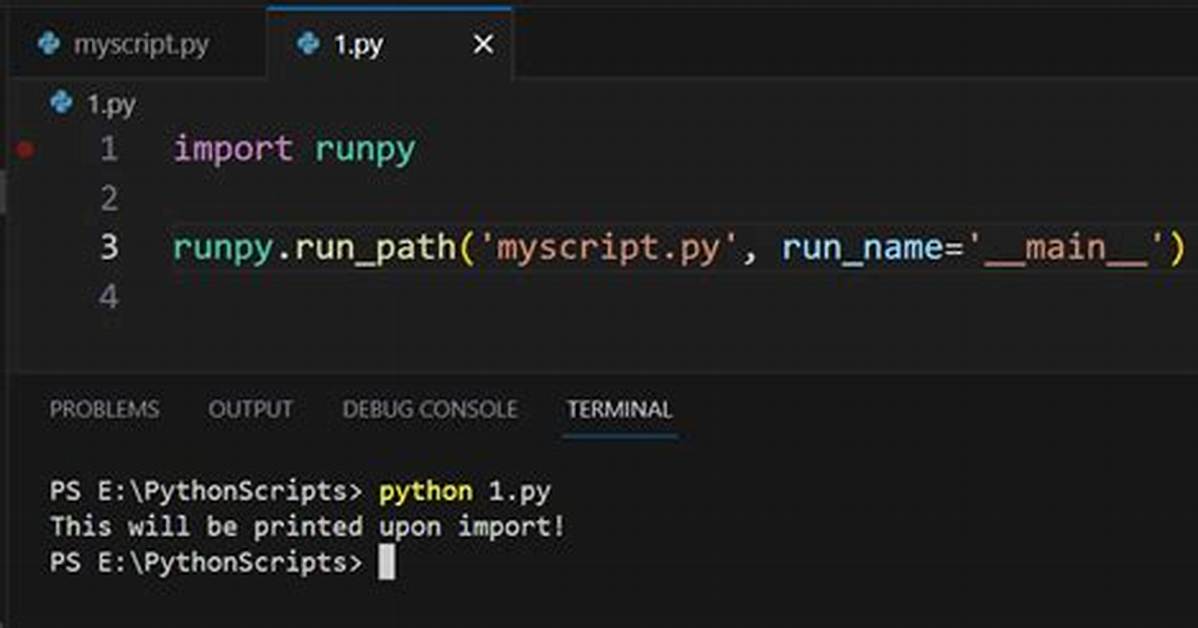1198x628 pixels.
Task: Click the Python icon in the breadcrumb
Action: [61, 102]
